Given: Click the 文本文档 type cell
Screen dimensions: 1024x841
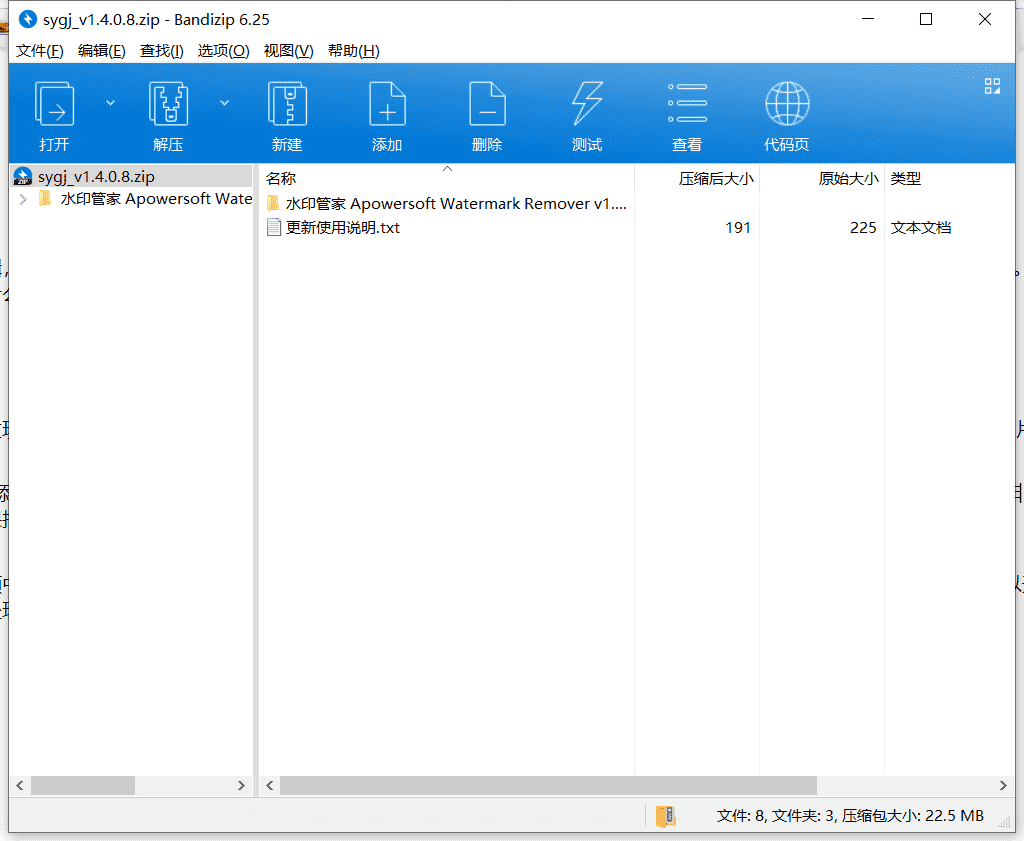Looking at the screenshot, I should [921, 228].
